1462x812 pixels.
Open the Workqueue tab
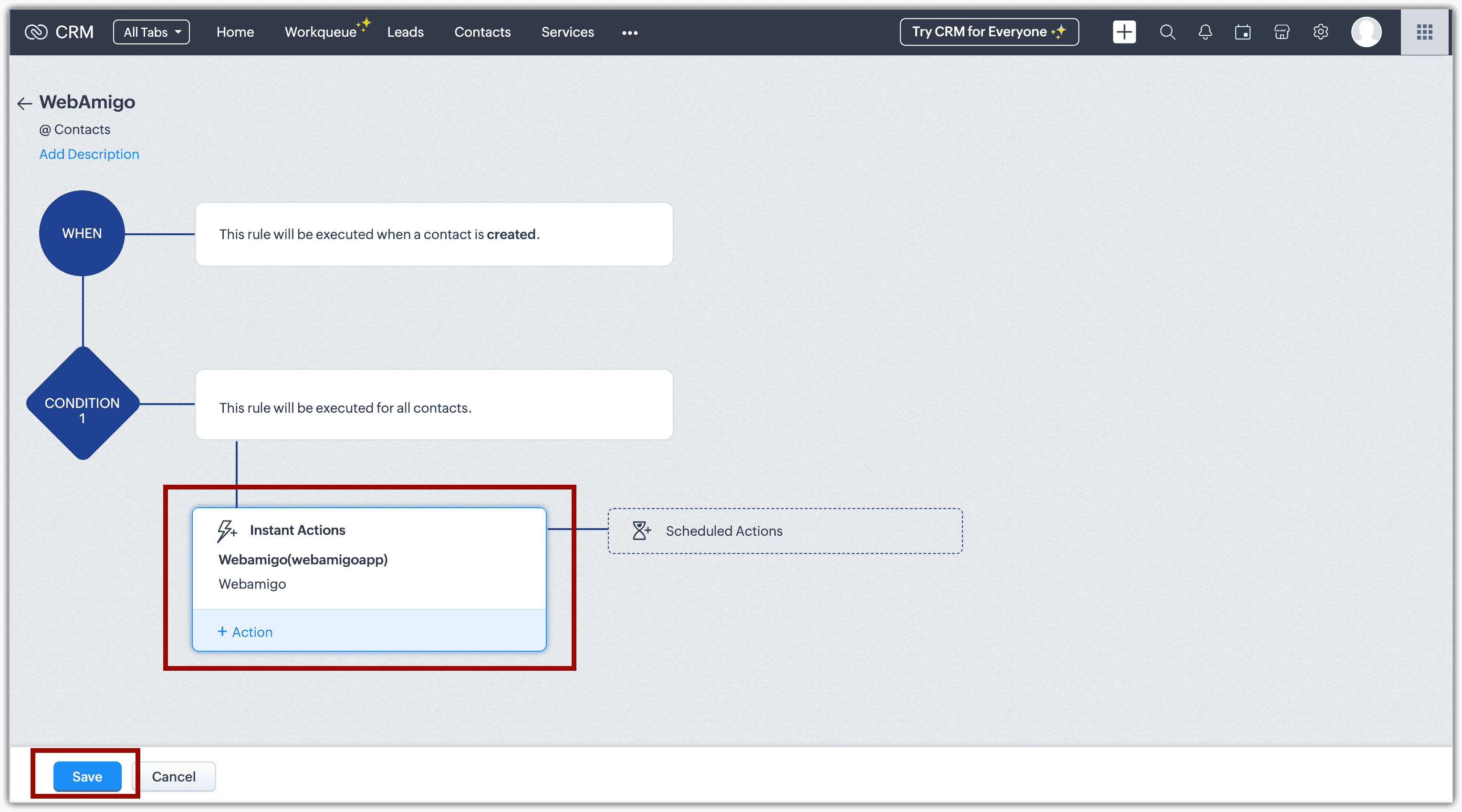click(x=321, y=32)
